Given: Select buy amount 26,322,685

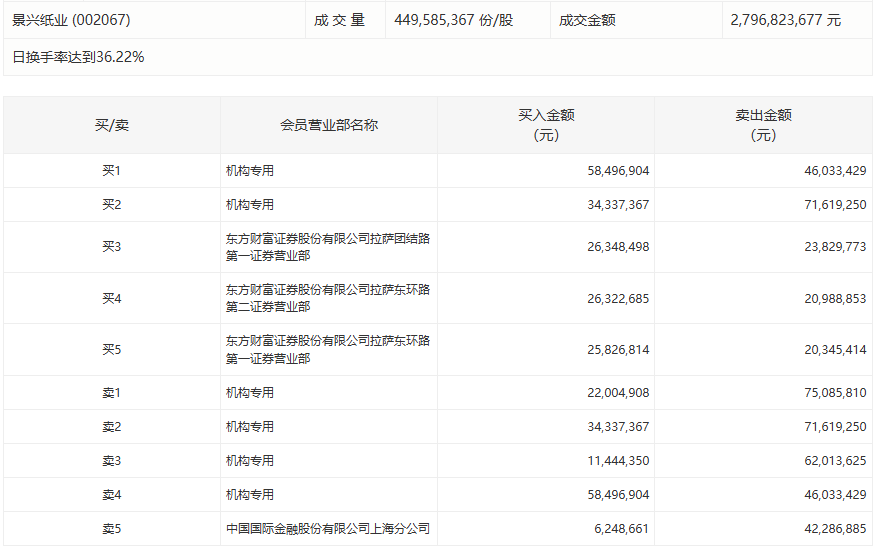Looking at the screenshot, I should 618,298.
